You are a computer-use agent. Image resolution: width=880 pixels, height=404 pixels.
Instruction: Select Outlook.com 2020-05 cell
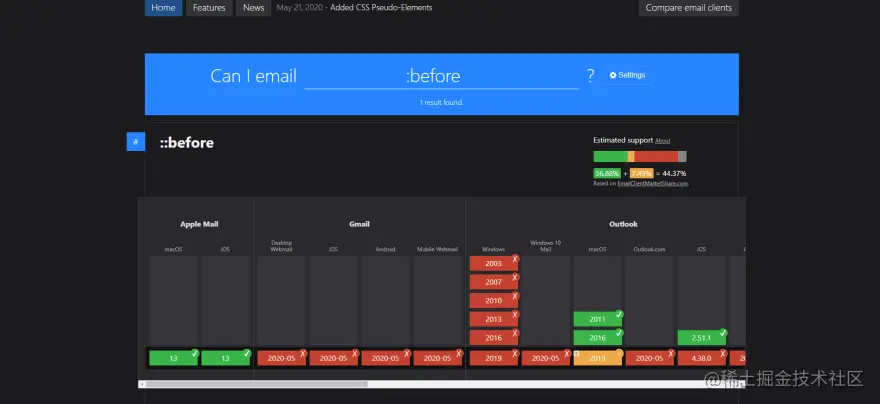tap(650, 358)
